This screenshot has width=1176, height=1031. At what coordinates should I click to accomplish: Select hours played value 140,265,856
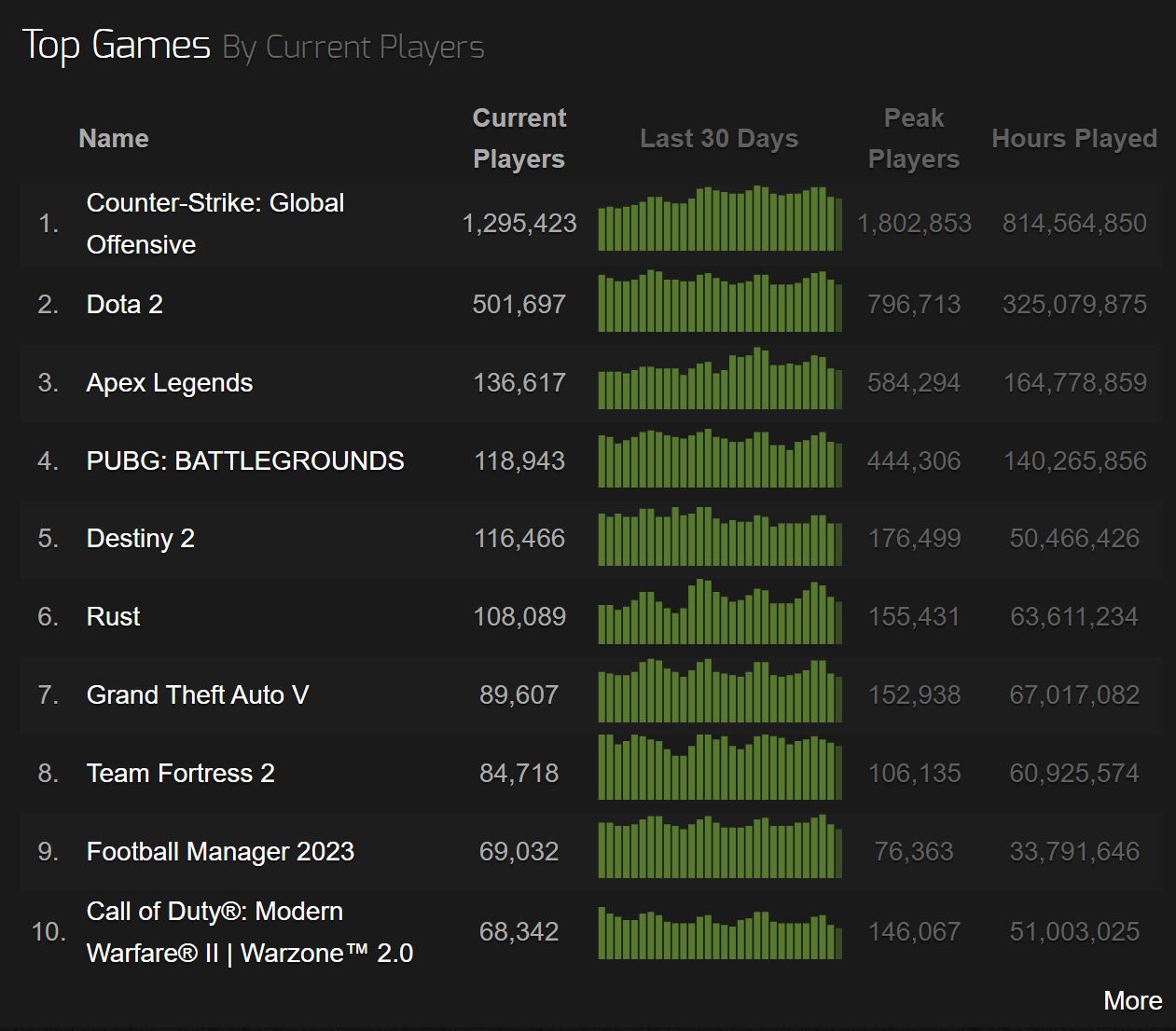click(x=1074, y=461)
